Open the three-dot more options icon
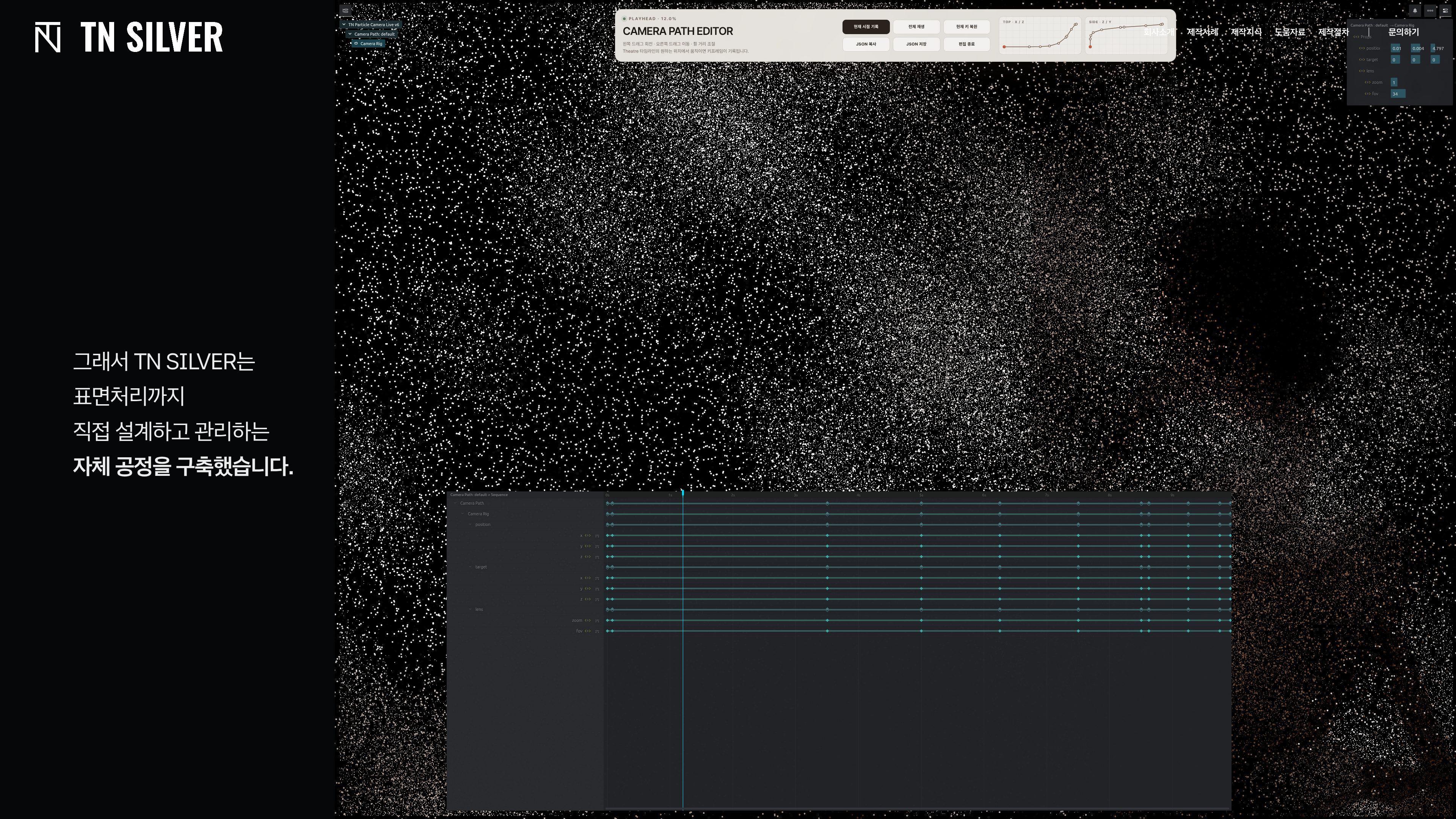 click(1430, 10)
